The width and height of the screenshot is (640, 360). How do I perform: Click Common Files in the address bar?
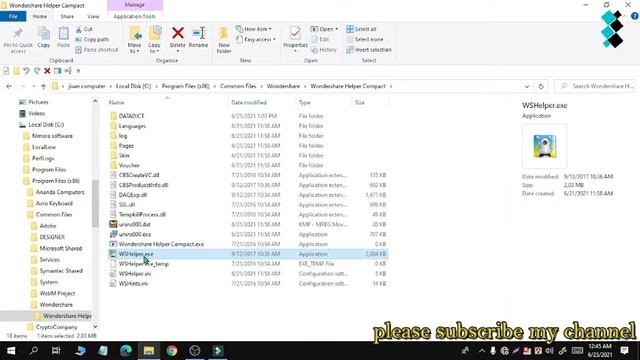238,86
